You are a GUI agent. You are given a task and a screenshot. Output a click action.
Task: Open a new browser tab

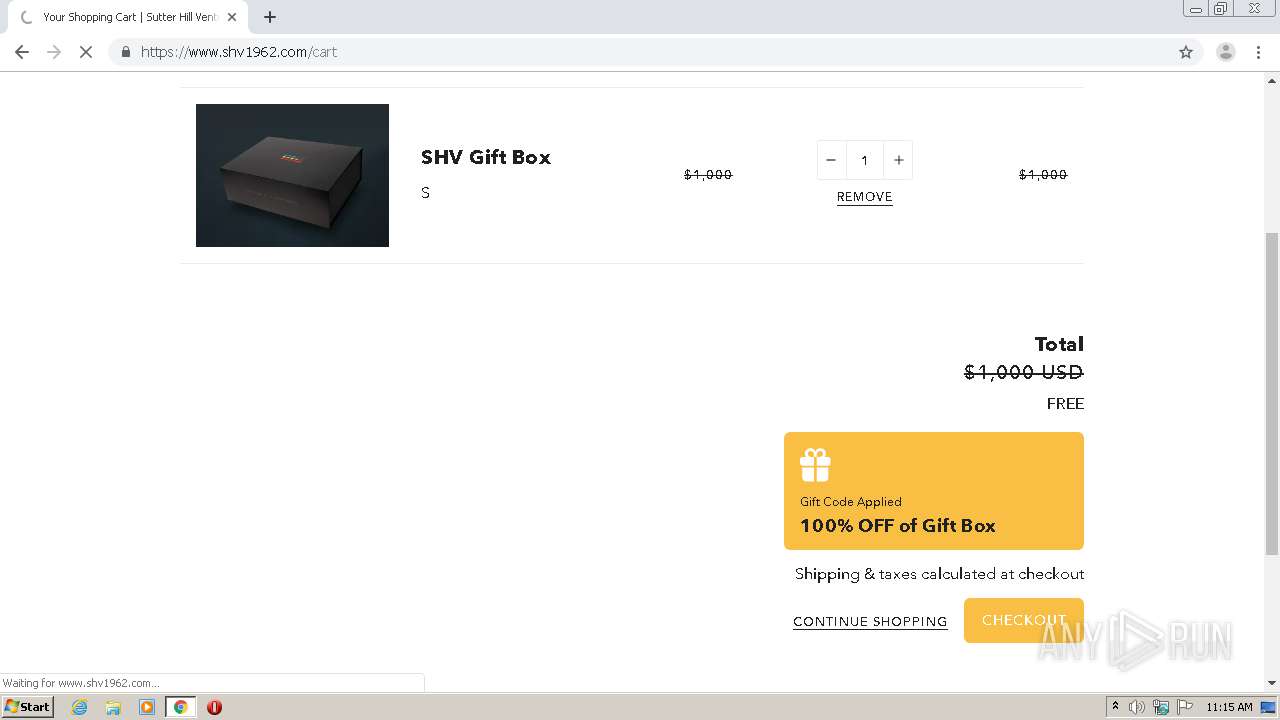270,17
